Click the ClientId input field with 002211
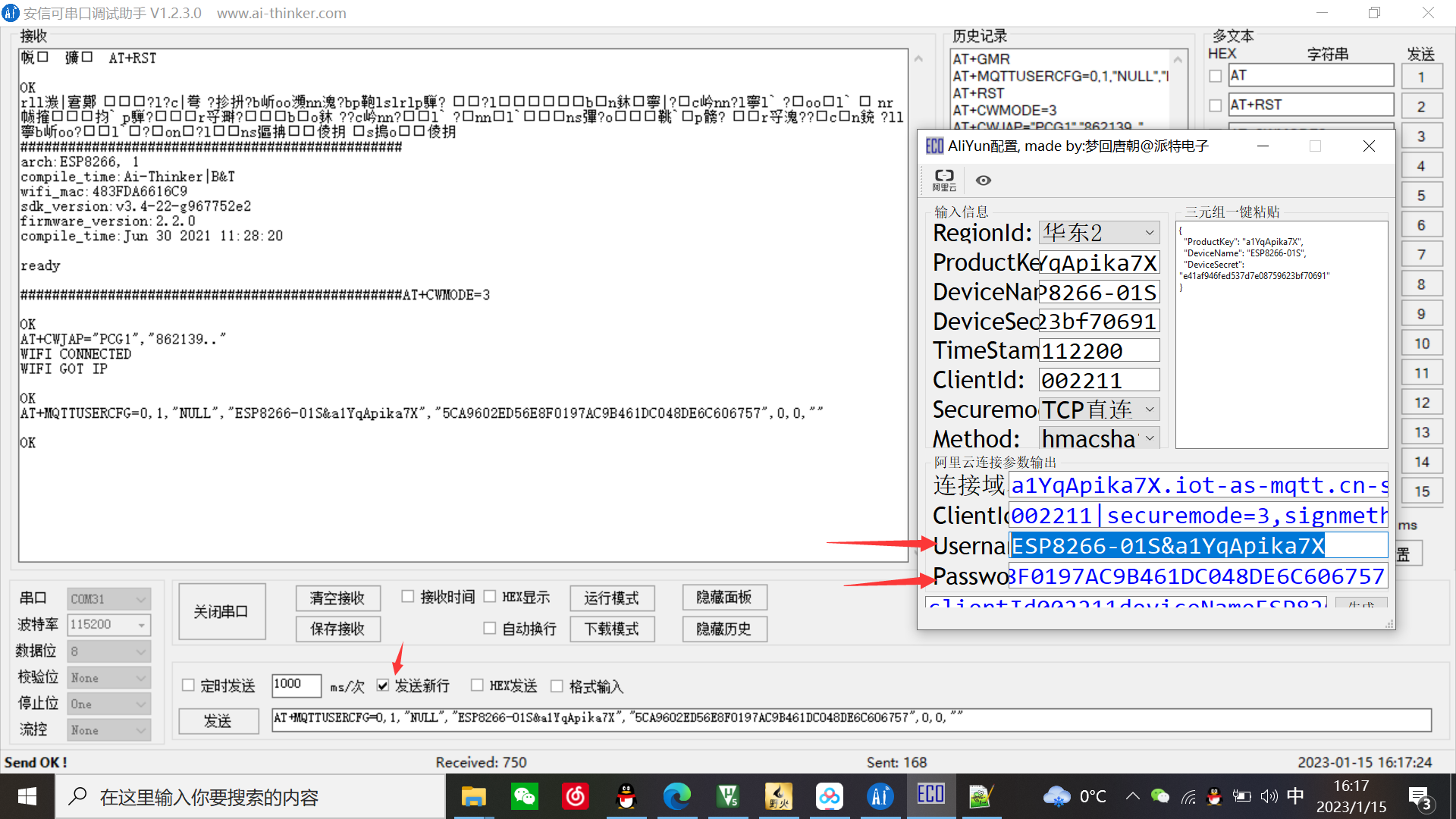Image resolution: width=1456 pixels, height=819 pixels. 1099,380
